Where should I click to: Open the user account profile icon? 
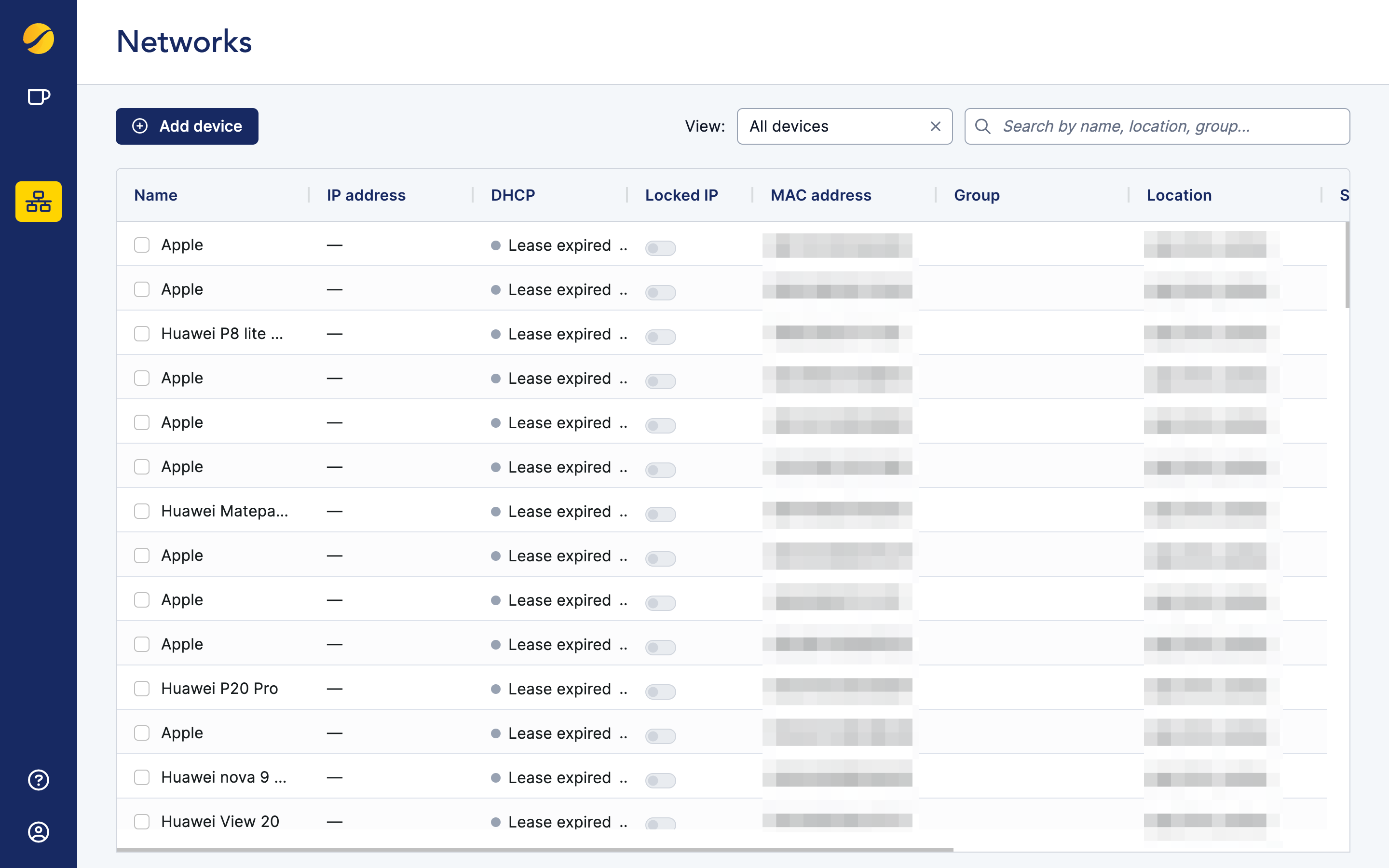(39, 832)
